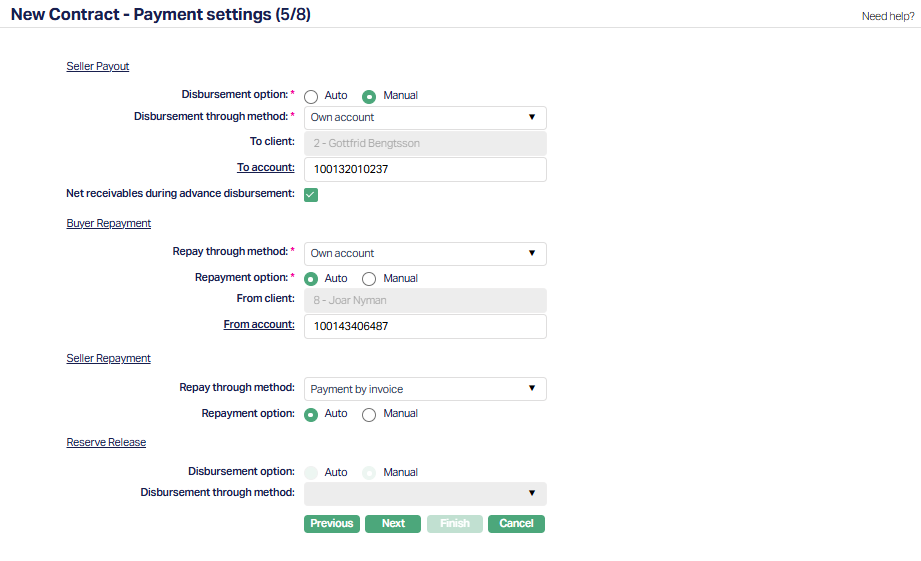
Task: Go to Next step of contract
Action: click(393, 523)
